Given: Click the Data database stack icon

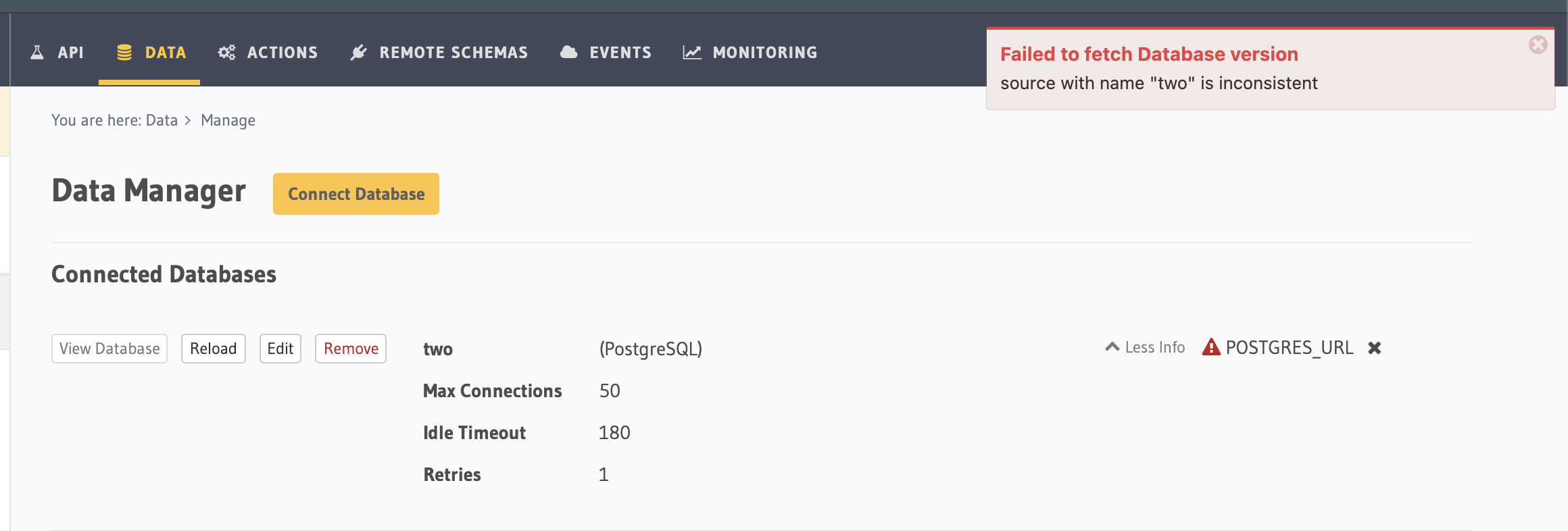Looking at the screenshot, I should pyautogui.click(x=124, y=52).
